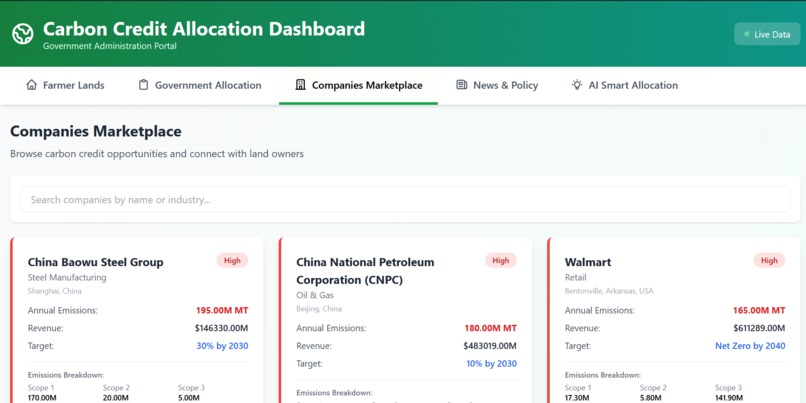Image resolution: width=806 pixels, height=403 pixels.
Task: Click the High badge on China Baowu card
Action: pos(232,261)
